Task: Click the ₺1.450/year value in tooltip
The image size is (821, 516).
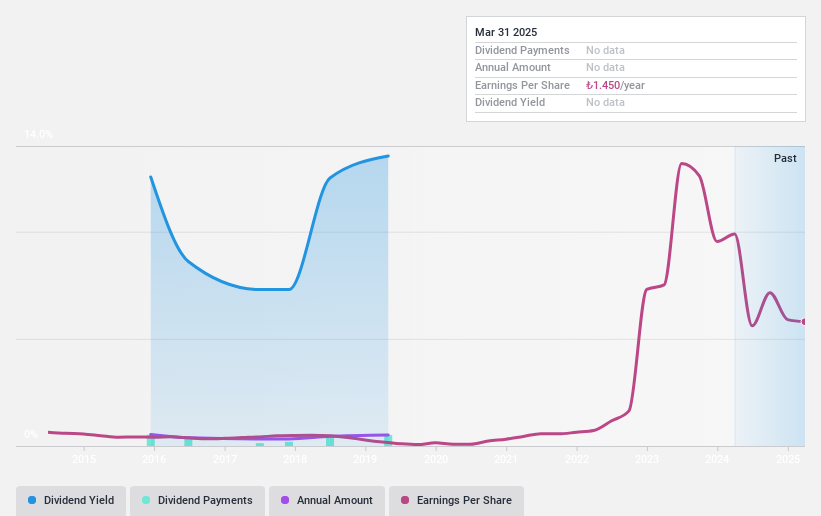Action: [615, 85]
